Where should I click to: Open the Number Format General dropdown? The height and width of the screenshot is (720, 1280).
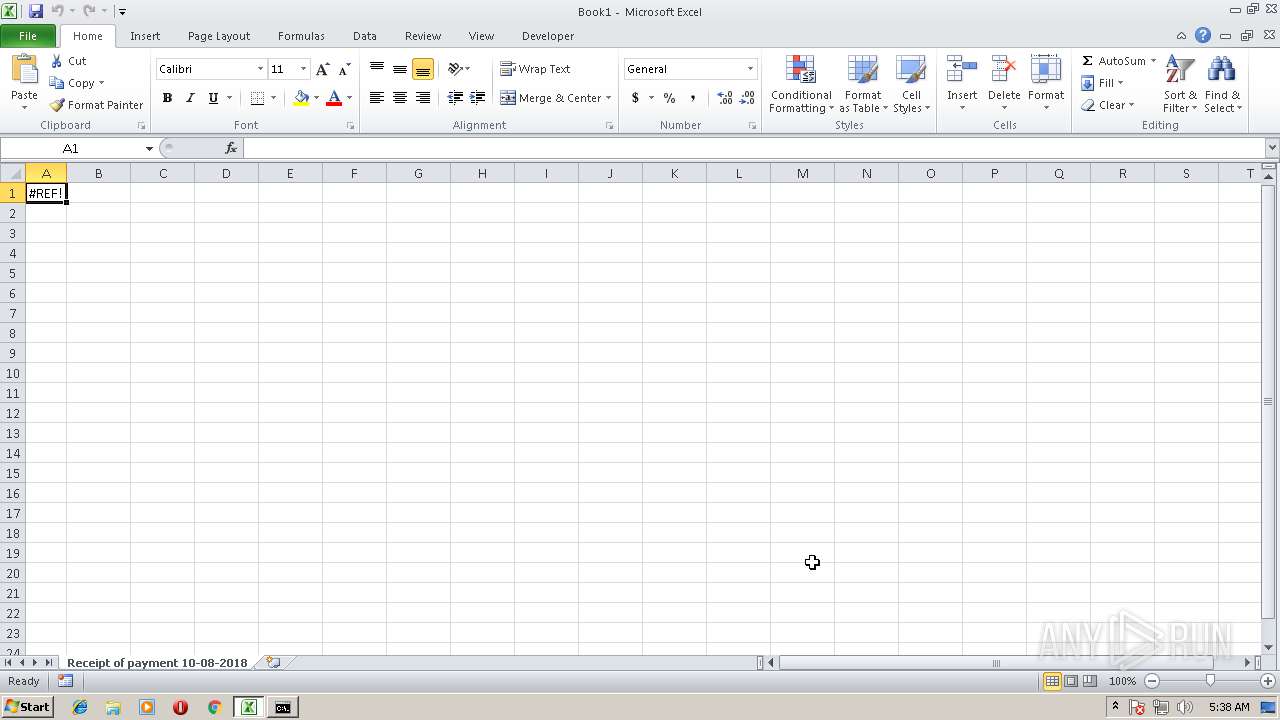[750, 69]
